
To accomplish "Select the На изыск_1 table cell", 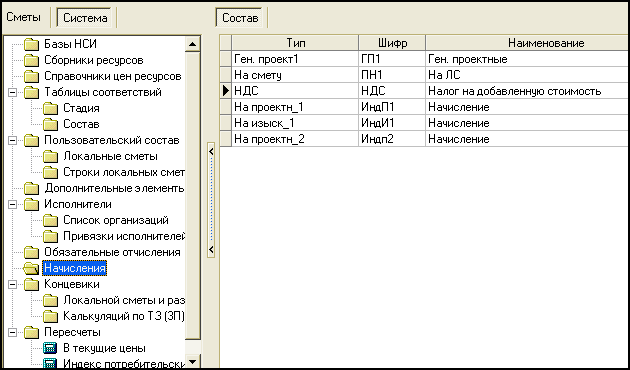I will 295,123.
